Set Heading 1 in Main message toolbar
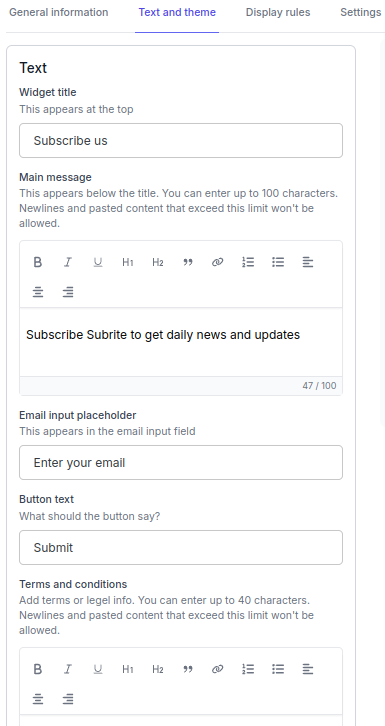Viewport: 385px width, 726px height. [128, 263]
